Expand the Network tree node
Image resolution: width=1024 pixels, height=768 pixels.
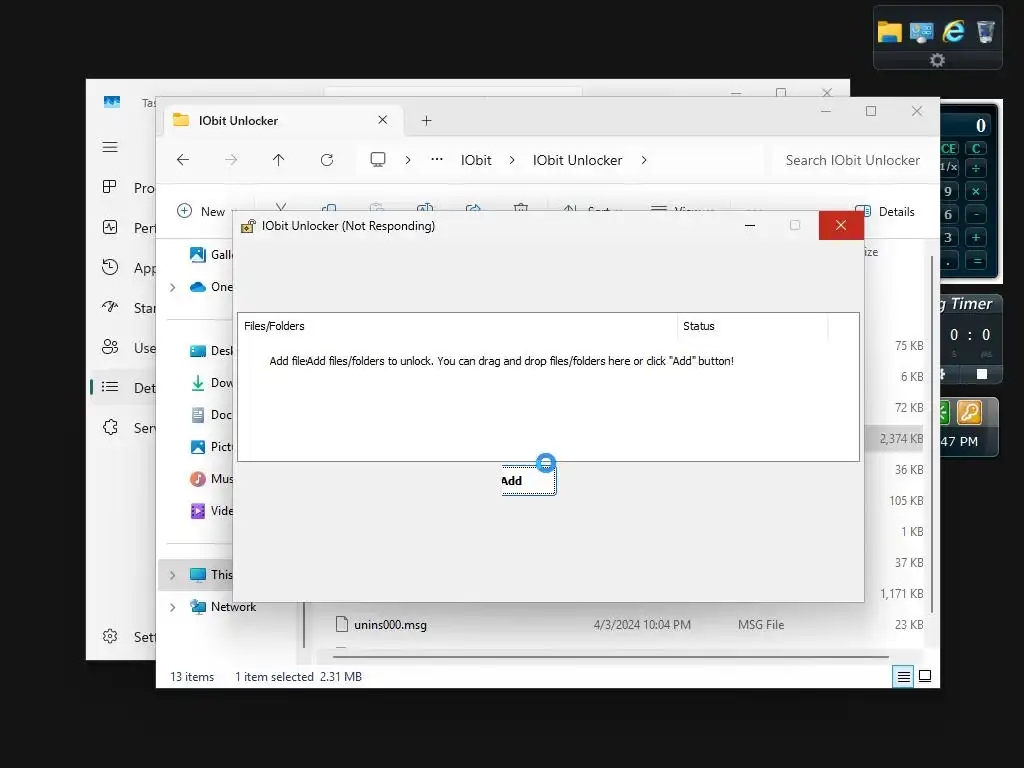173,607
